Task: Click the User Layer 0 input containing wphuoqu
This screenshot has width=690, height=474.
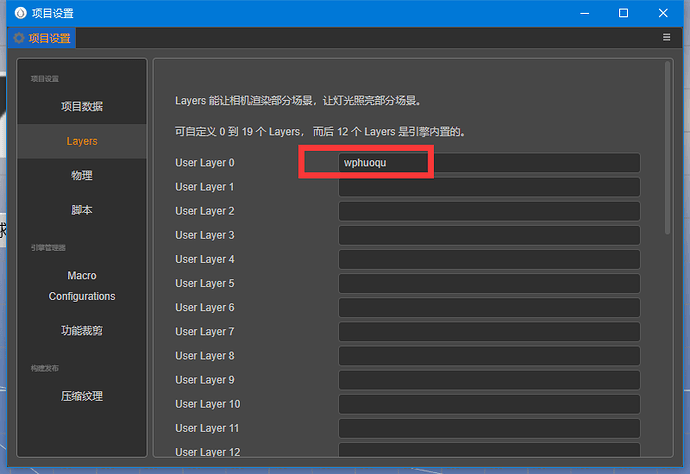Action: (x=489, y=163)
